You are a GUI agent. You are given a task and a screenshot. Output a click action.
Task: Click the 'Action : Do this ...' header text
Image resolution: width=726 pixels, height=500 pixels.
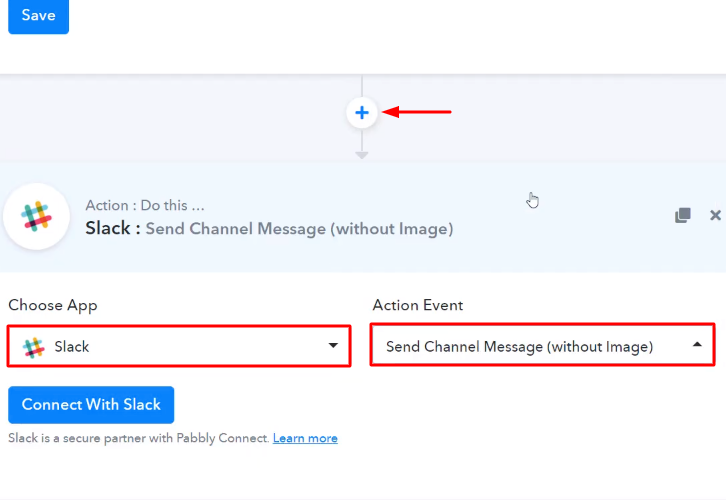(x=145, y=205)
